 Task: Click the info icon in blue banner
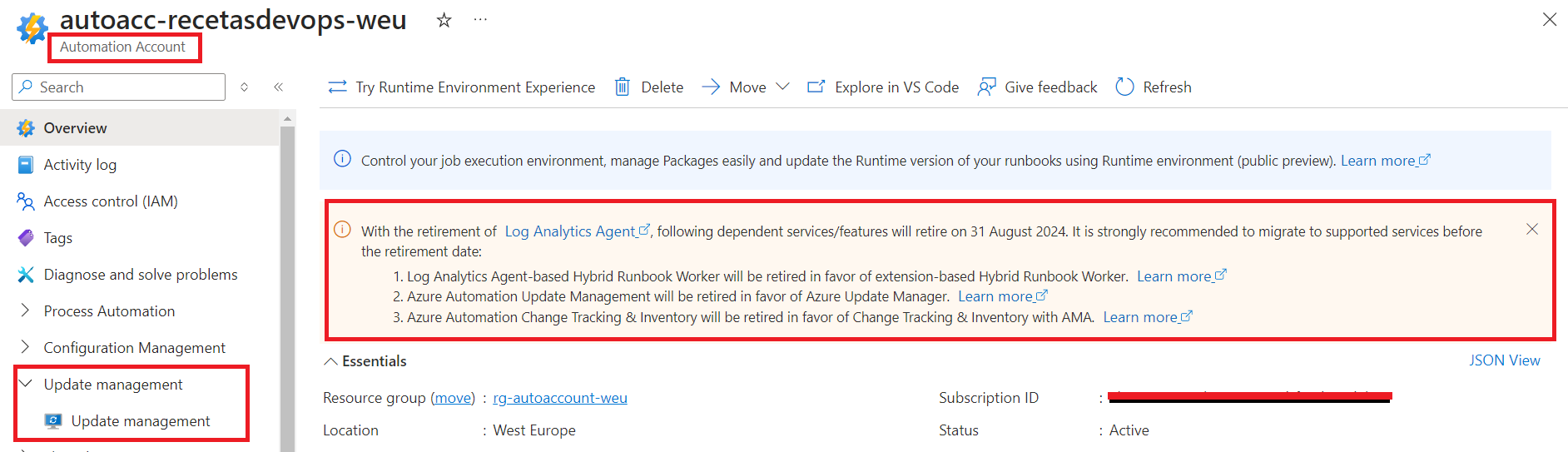pyautogui.click(x=342, y=159)
